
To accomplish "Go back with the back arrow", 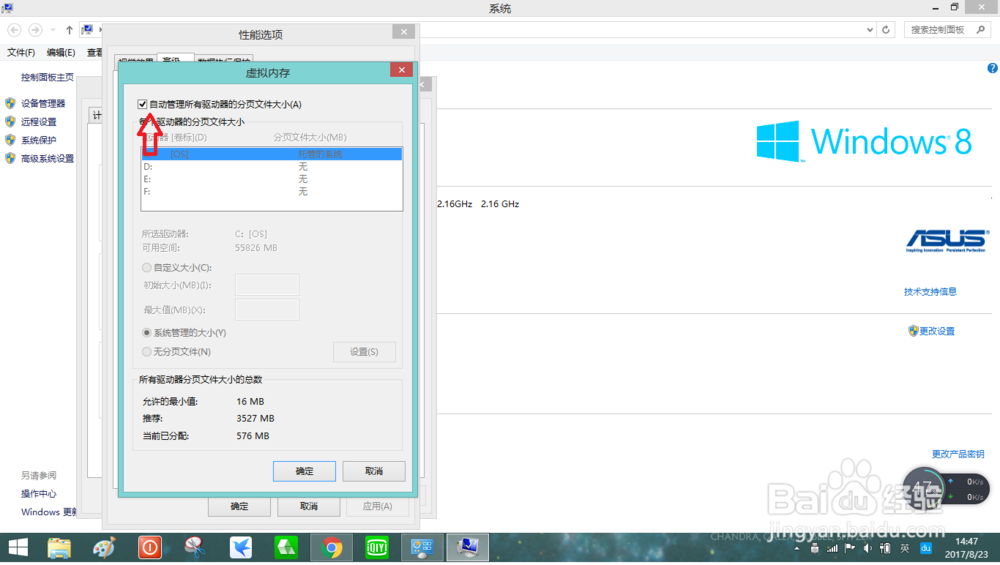I will [14, 30].
